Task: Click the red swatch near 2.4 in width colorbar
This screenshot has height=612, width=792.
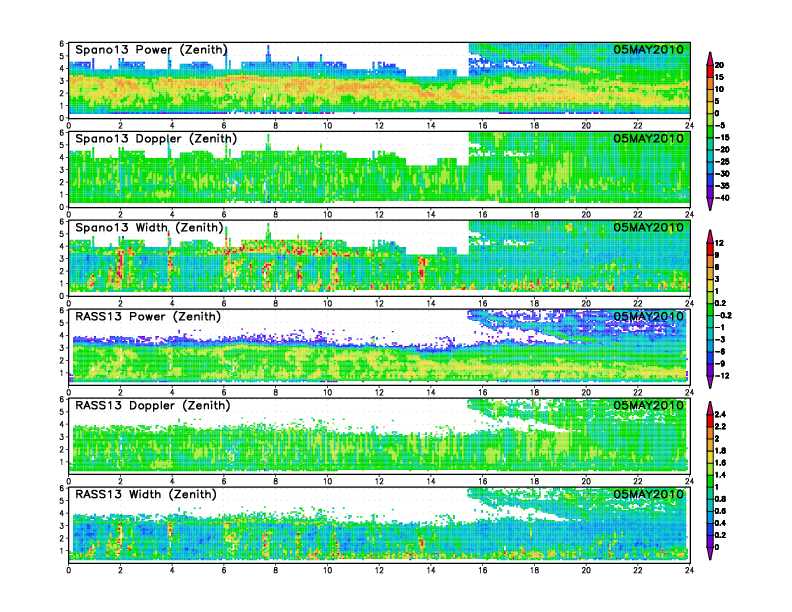Action: (x=710, y=420)
